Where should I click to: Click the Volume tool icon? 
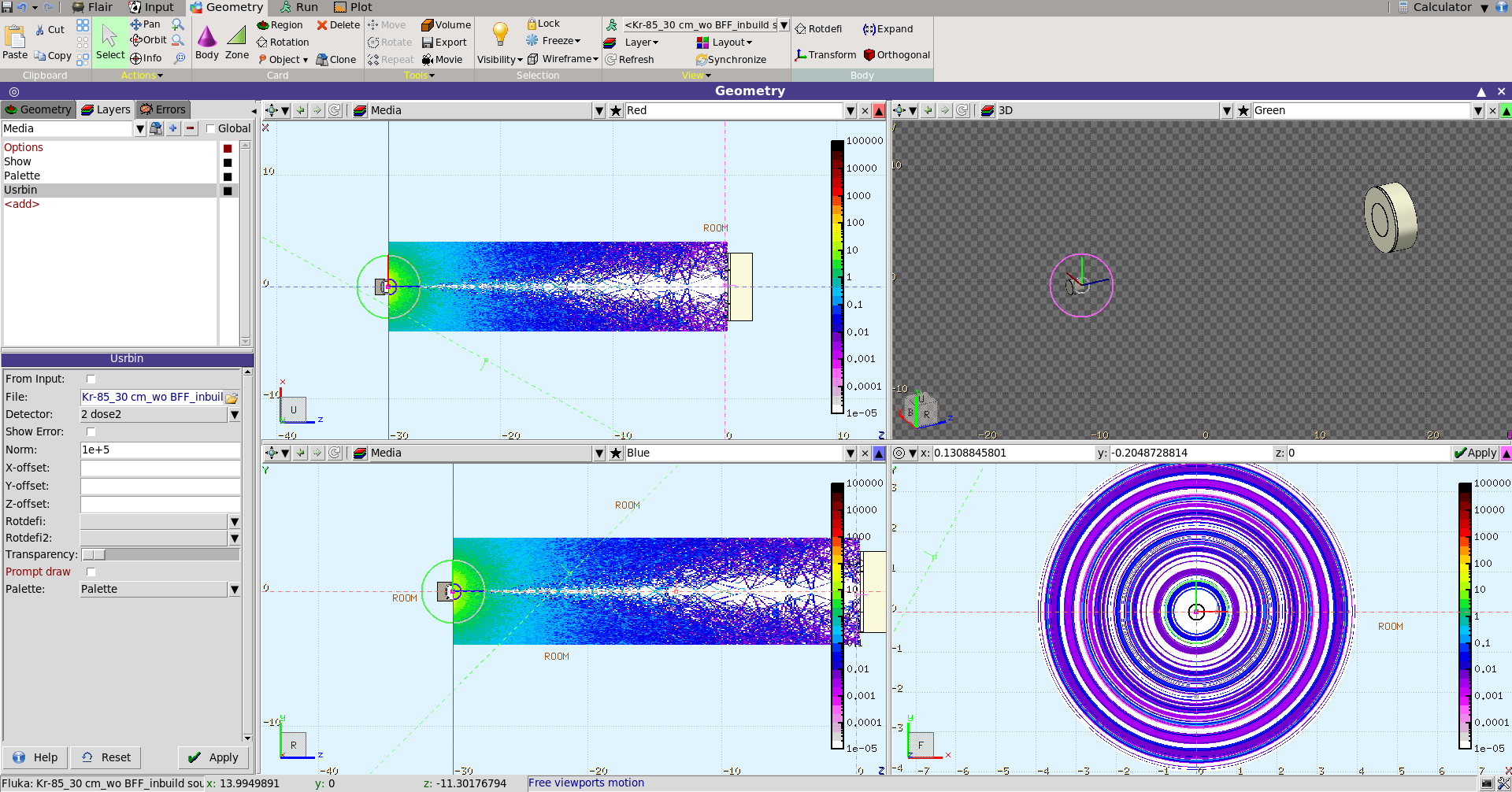tap(428, 25)
